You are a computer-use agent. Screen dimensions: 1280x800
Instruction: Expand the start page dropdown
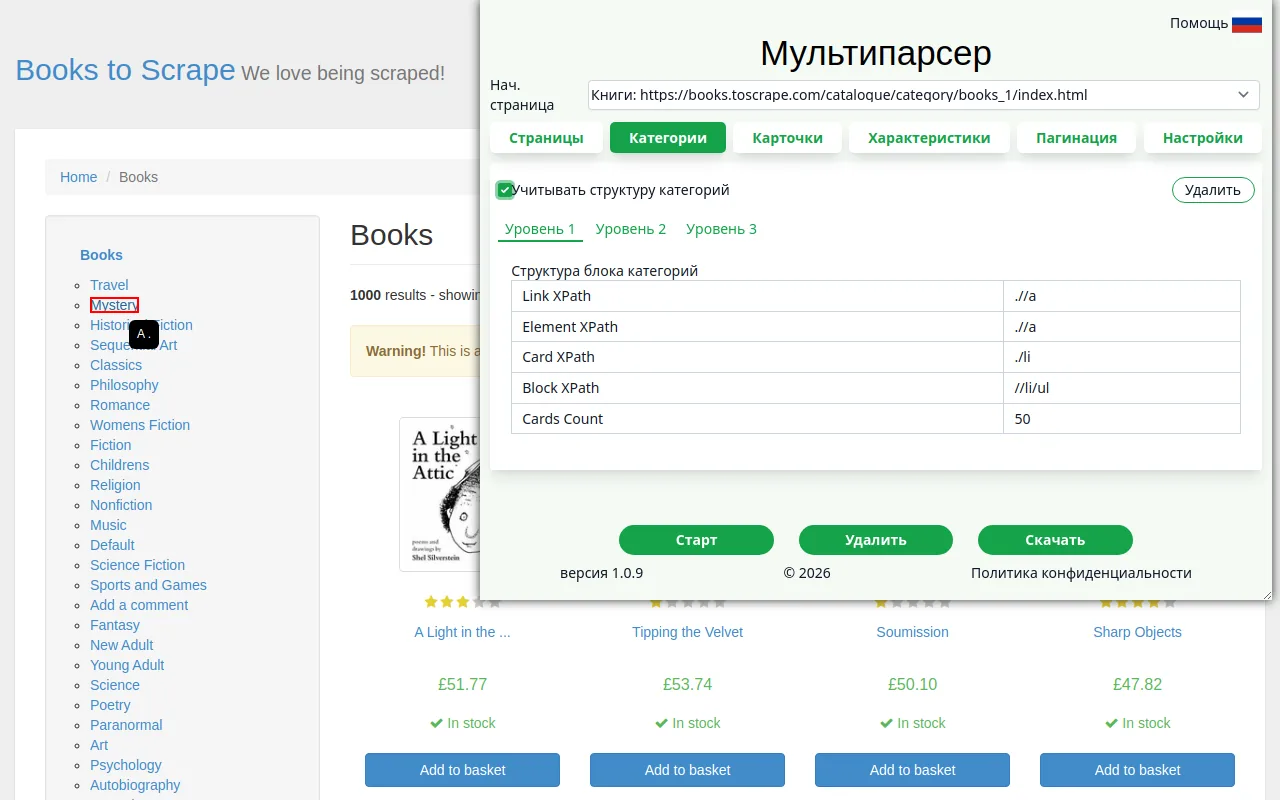tap(924, 95)
